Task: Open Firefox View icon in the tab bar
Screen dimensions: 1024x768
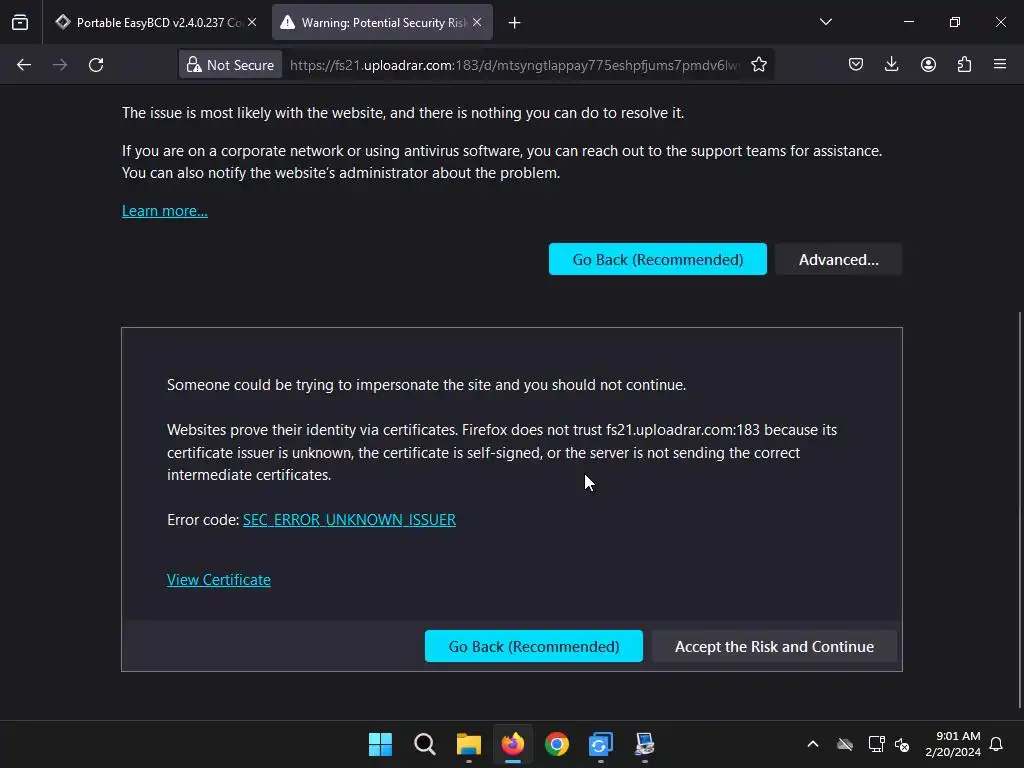Action: pyautogui.click(x=20, y=22)
